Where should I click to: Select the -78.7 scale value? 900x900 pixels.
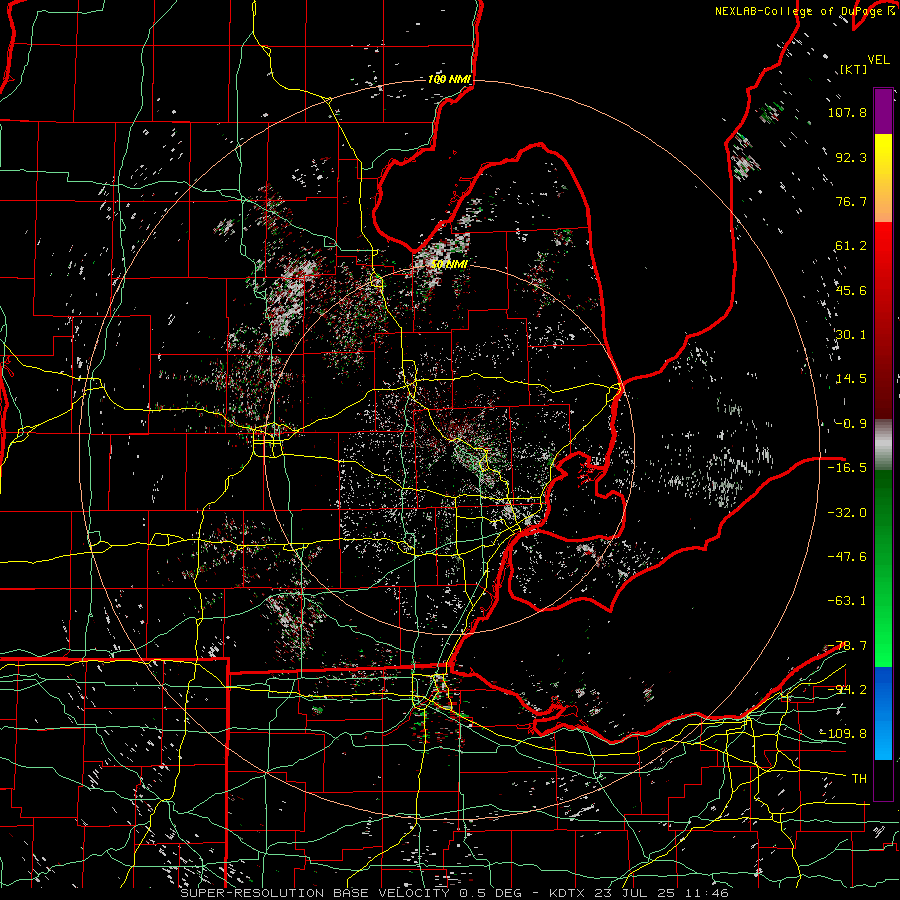point(847,646)
